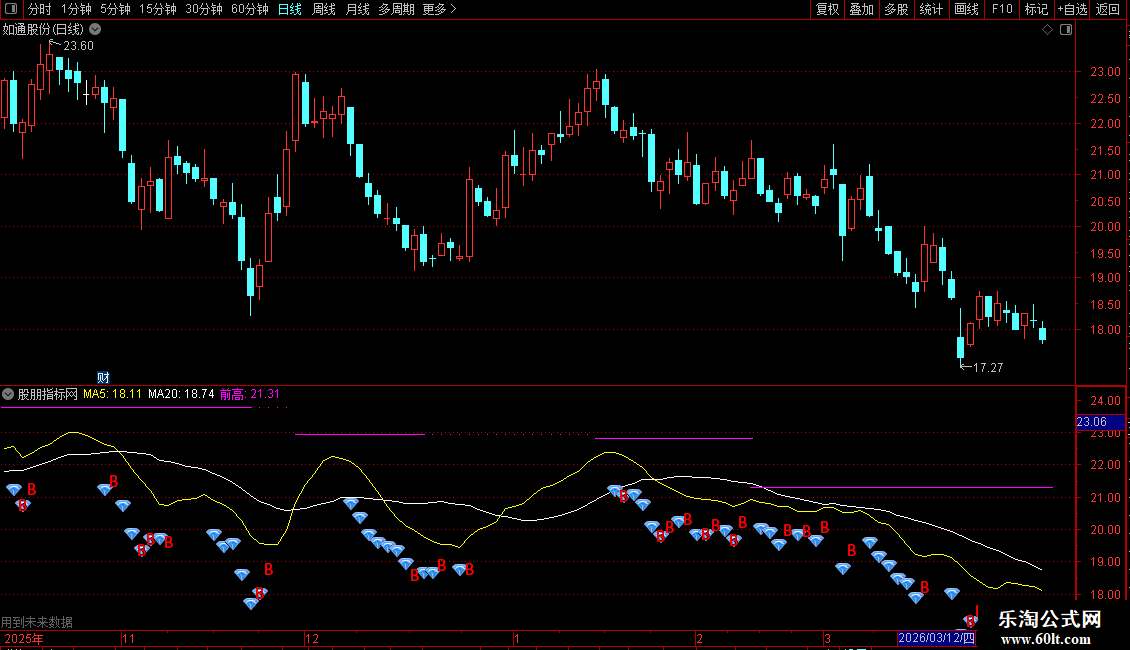
Task: Expand the 更多 periods menu
Action: point(439,9)
